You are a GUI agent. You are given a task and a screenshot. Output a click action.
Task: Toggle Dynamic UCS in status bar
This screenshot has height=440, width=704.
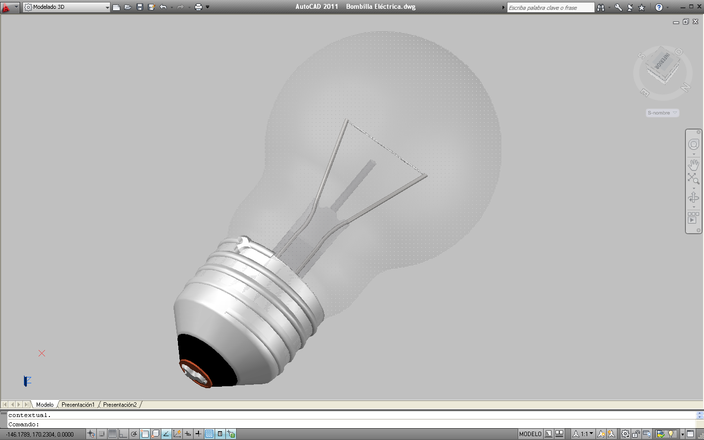coord(177,434)
